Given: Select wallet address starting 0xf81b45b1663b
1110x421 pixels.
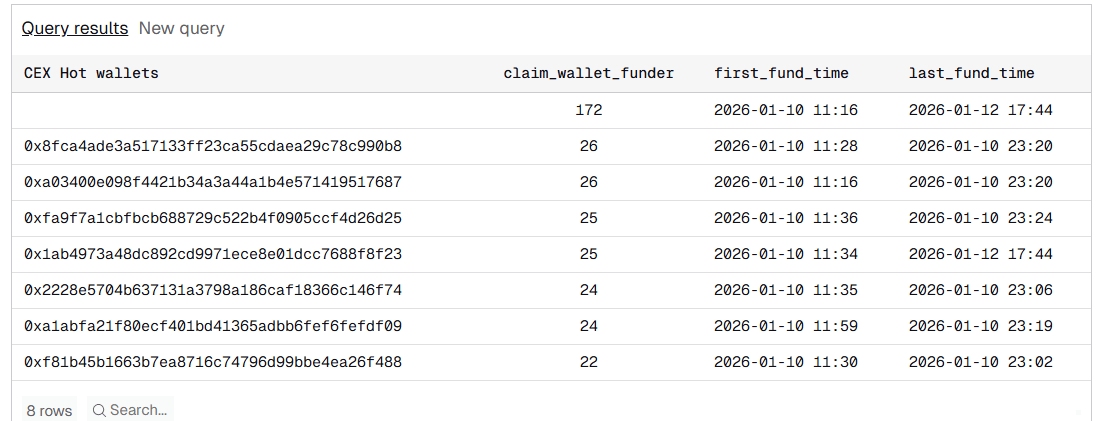Looking at the screenshot, I should (213, 362).
